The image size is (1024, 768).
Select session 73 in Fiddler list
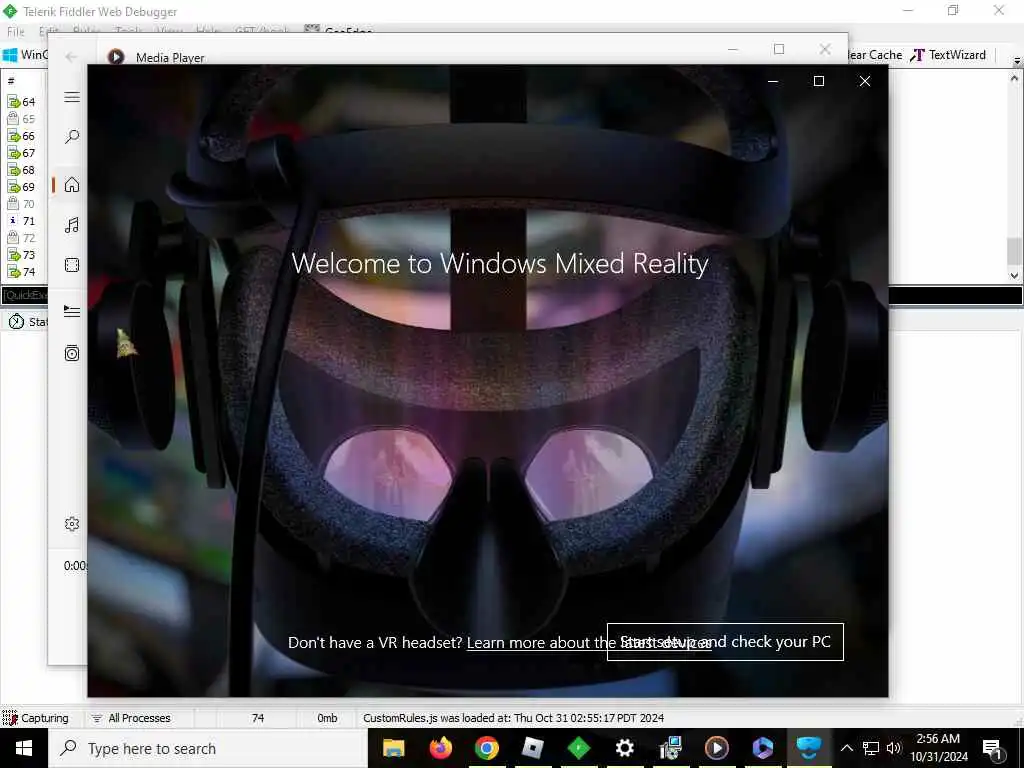(22, 255)
